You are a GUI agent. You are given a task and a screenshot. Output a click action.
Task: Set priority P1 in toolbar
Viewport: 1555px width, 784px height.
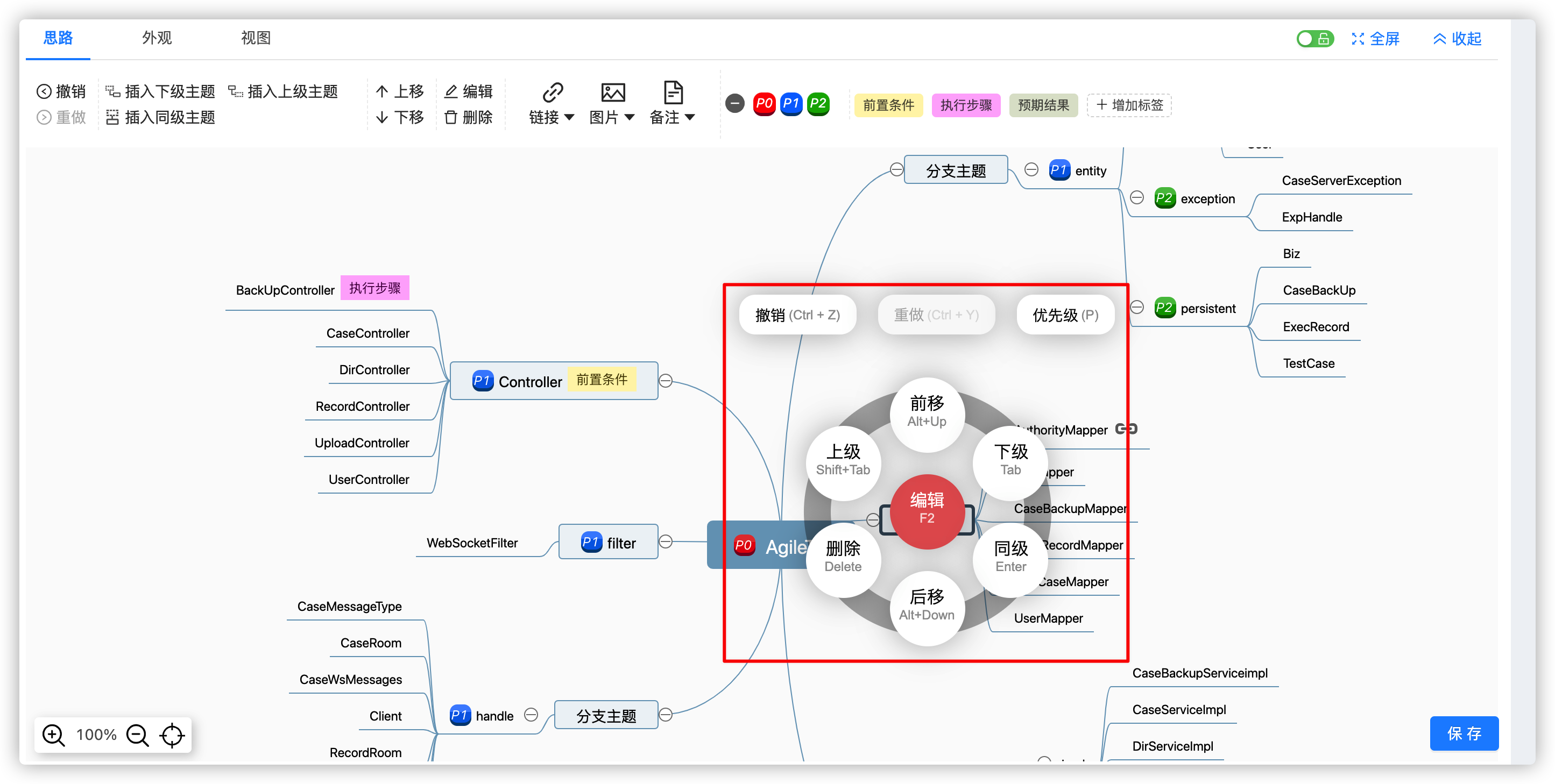click(x=791, y=104)
